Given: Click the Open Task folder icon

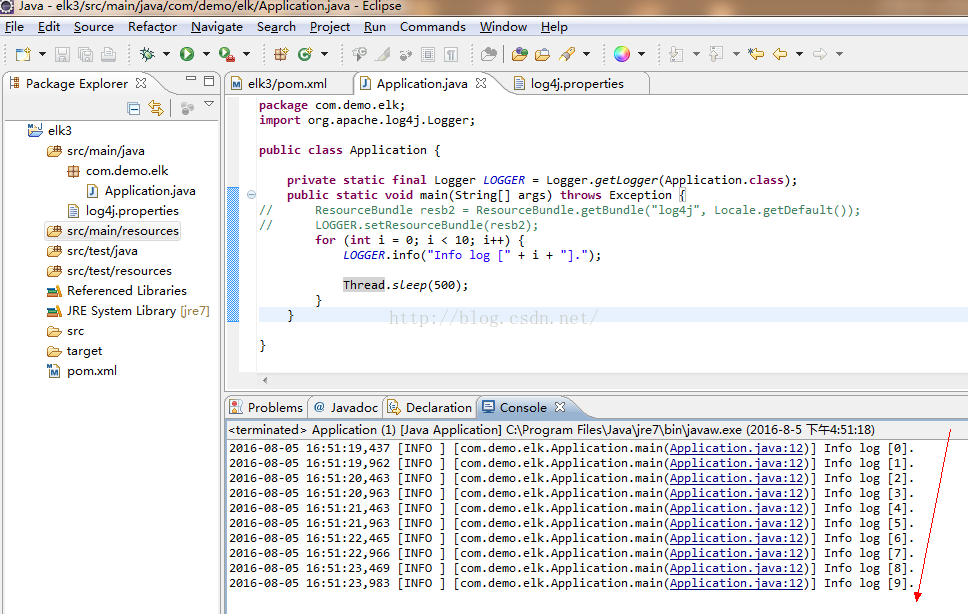Looking at the screenshot, I should (x=543, y=54).
